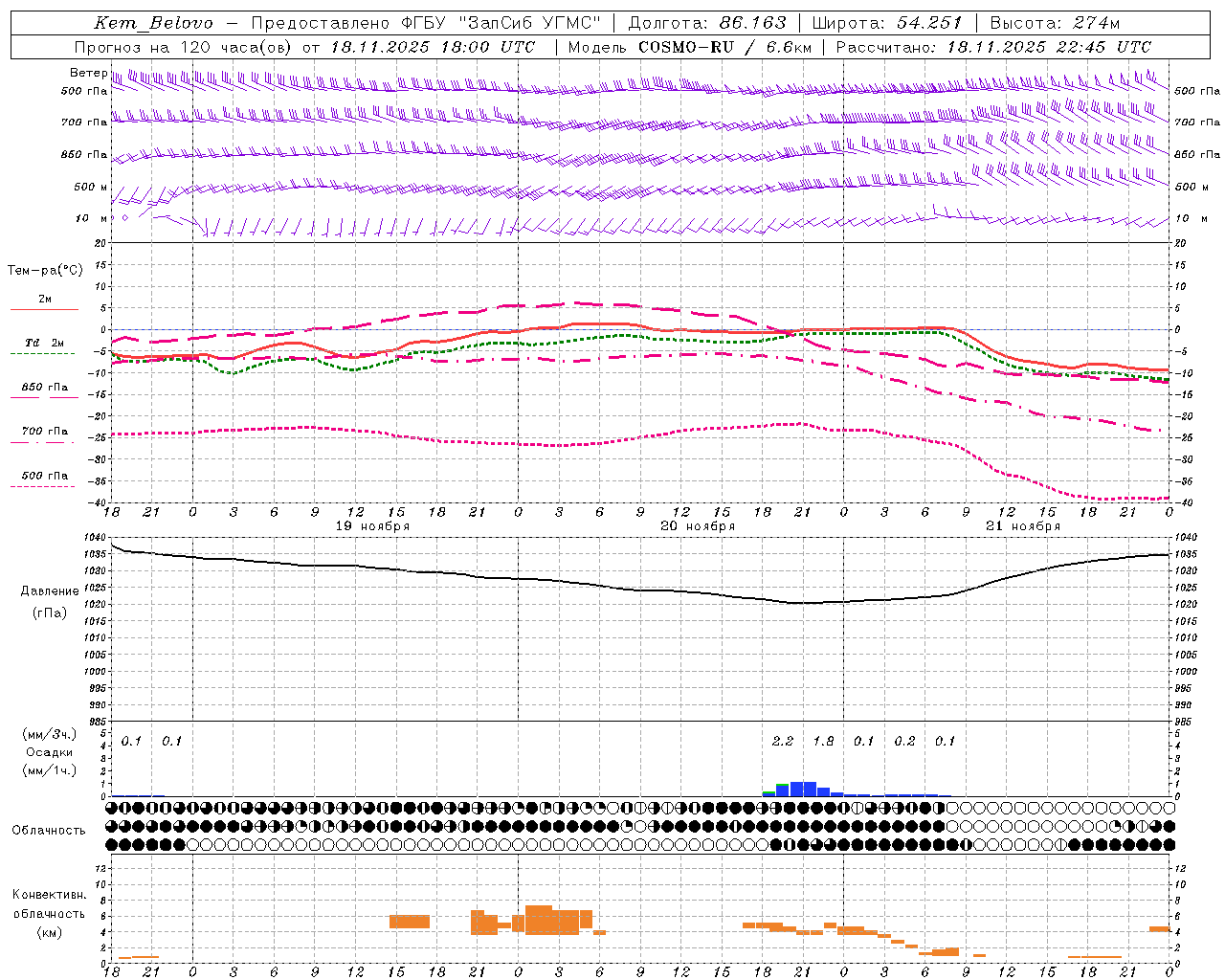1225x980 pixels.
Task: Click the 21 ноября date label
Action: click(1023, 525)
